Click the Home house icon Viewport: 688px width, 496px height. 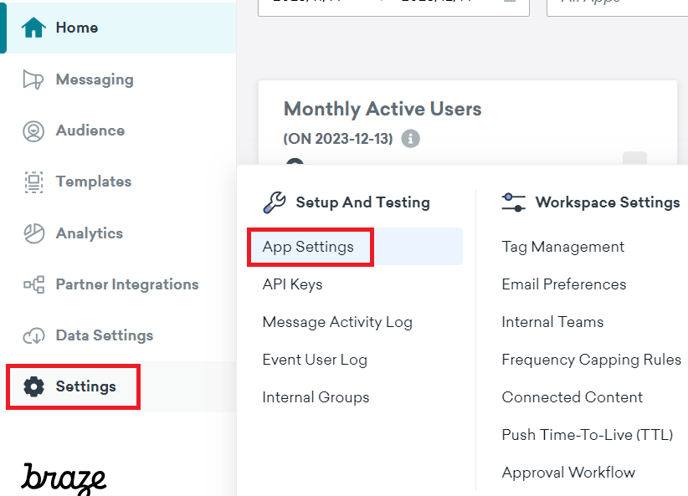(34, 28)
